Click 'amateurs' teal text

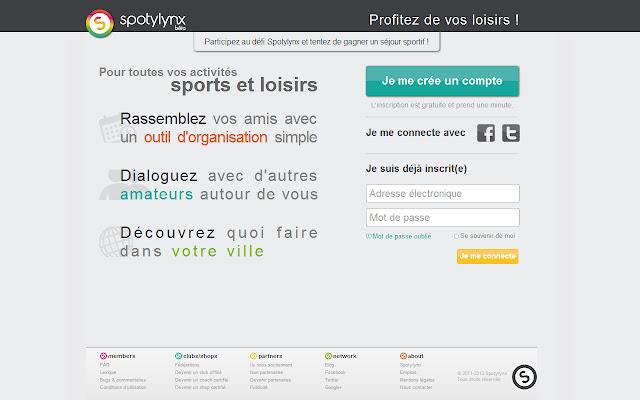[156, 194]
